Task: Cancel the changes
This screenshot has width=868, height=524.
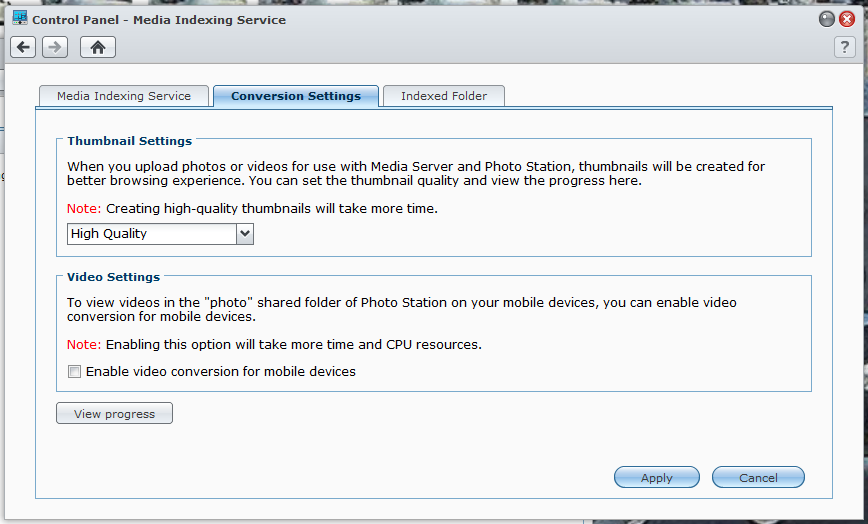Action: tap(758, 478)
